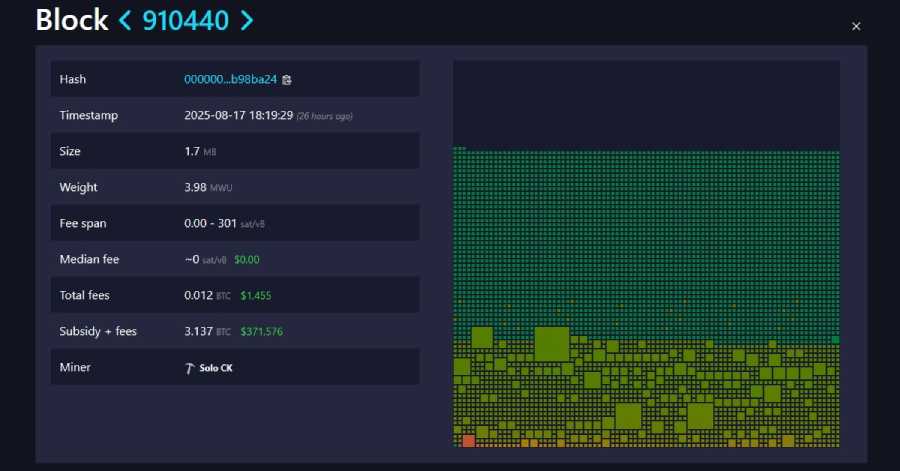Go to the next block arrow
Image resolution: width=900 pixels, height=471 pixels.
coord(247,21)
